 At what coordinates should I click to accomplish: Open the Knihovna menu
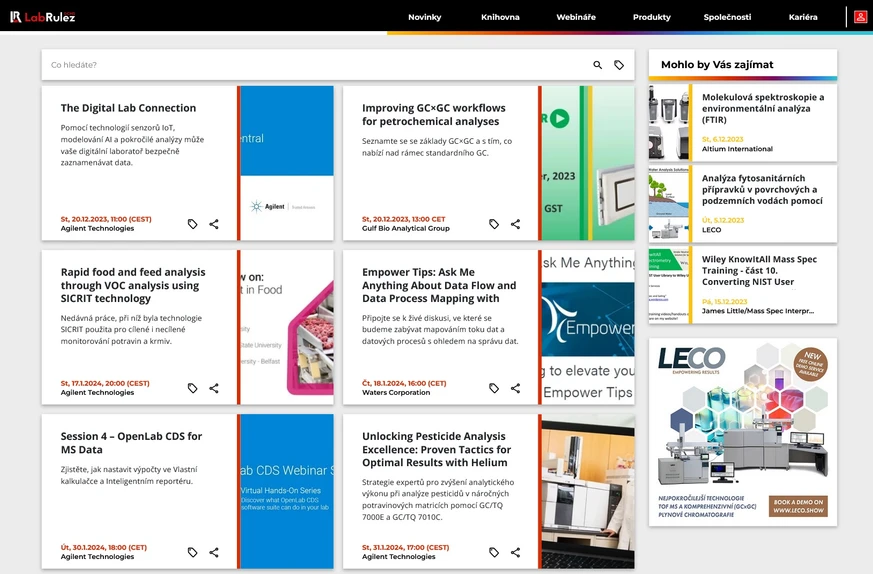coord(500,17)
